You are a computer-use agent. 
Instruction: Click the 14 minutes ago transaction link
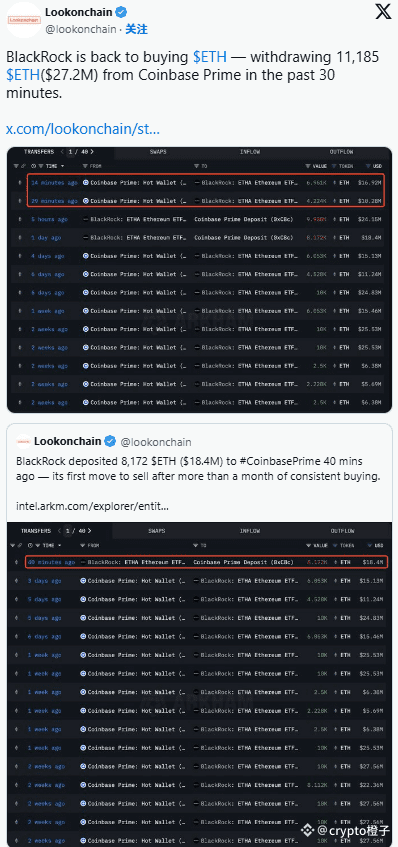[x=54, y=183]
